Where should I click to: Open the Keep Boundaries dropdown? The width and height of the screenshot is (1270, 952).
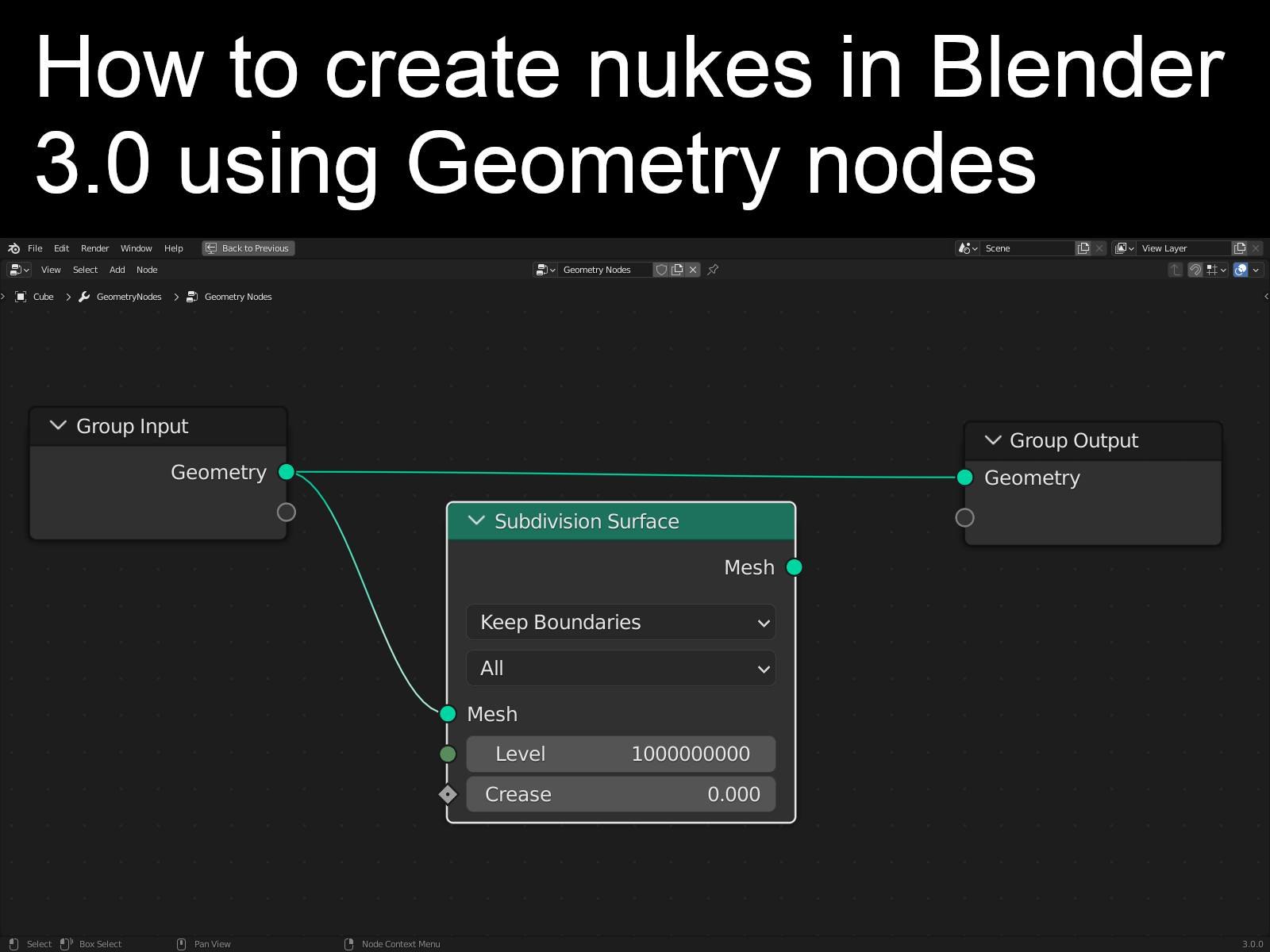(621, 622)
